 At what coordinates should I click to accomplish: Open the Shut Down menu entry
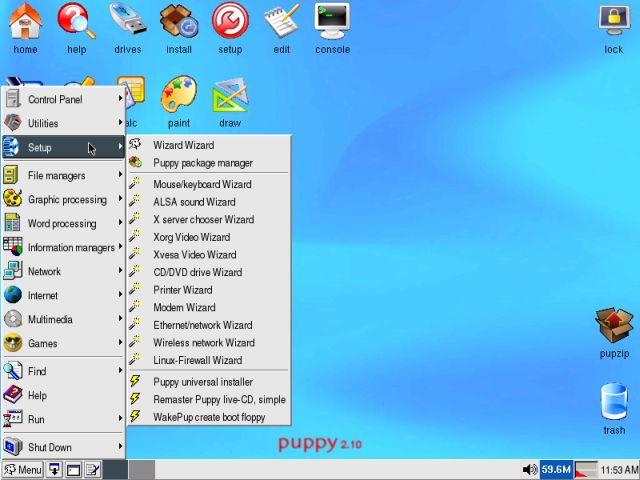click(x=63, y=447)
